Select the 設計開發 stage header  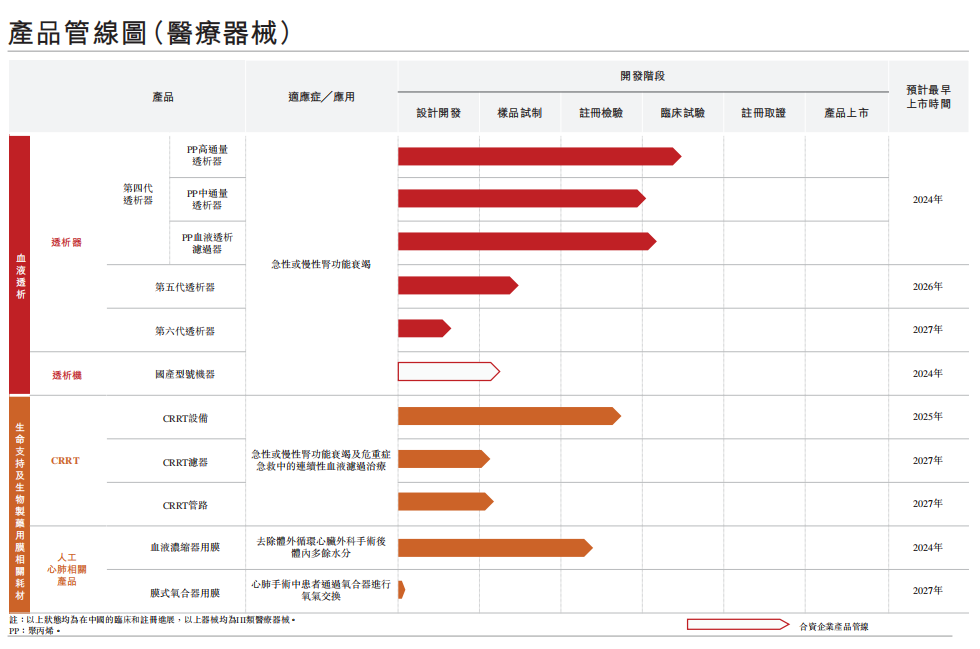tap(439, 113)
